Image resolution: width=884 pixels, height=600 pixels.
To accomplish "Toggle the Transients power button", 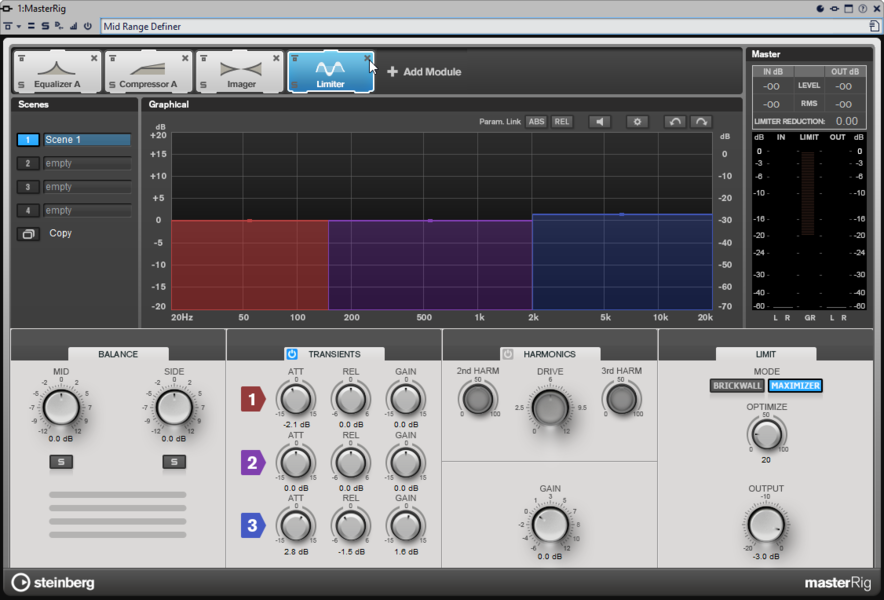I will [x=292, y=354].
